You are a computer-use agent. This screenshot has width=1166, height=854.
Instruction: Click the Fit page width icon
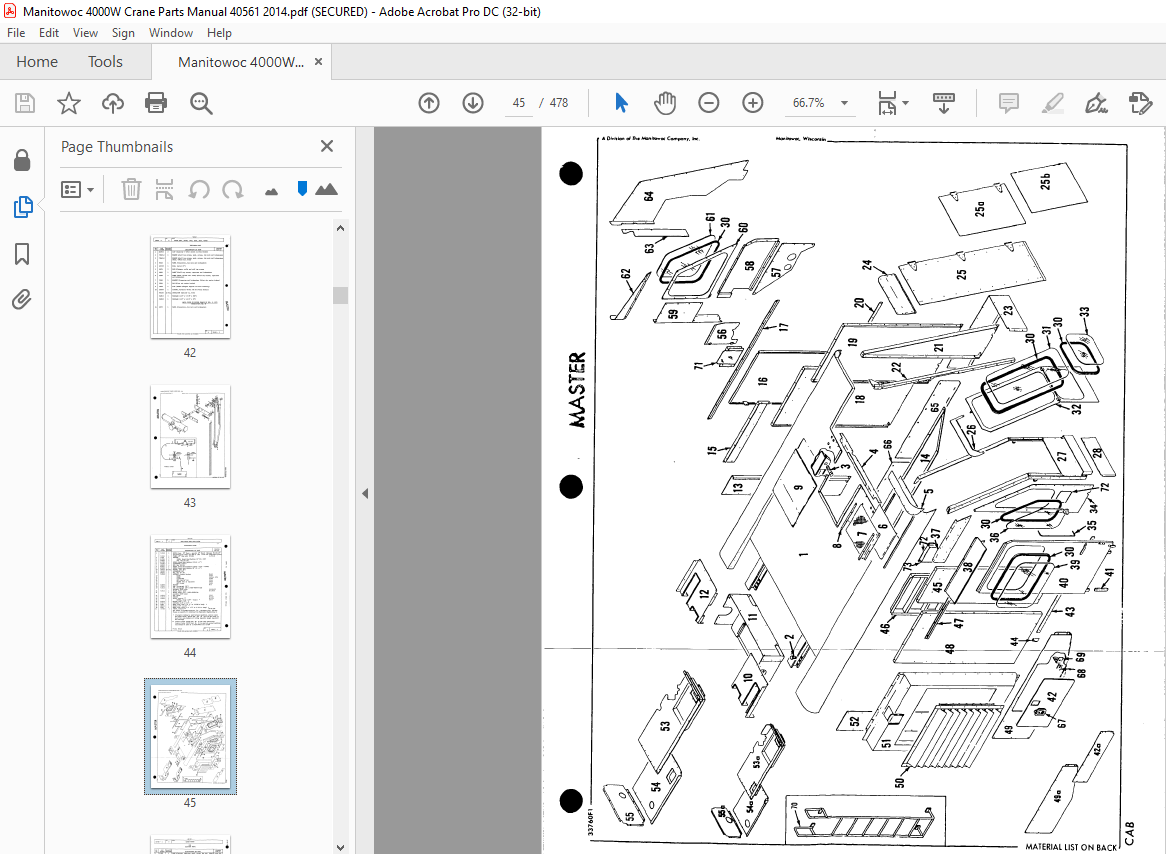[x=886, y=103]
